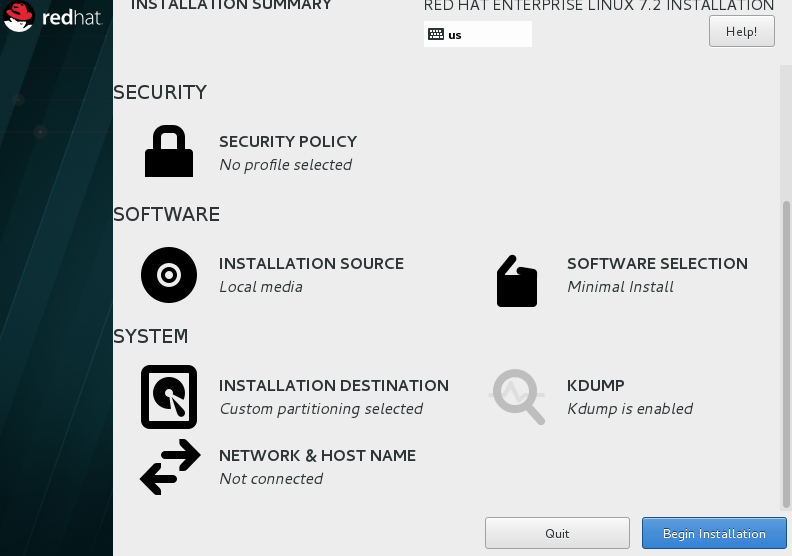Open the INSTALLATION SOURCE title

point(311,264)
